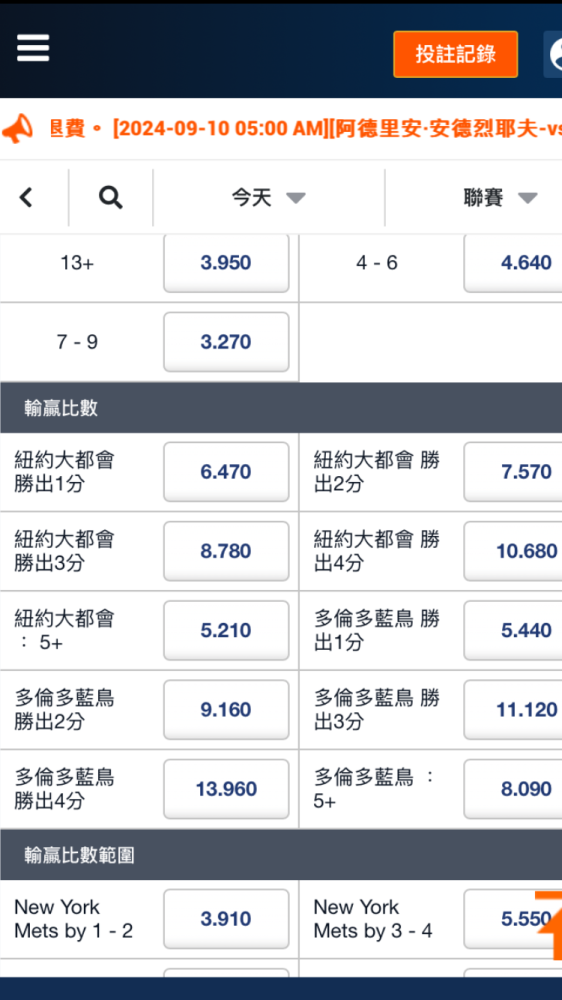Pick odds 13.960 for 多倫多藍鳥 勝出4分

226,789
